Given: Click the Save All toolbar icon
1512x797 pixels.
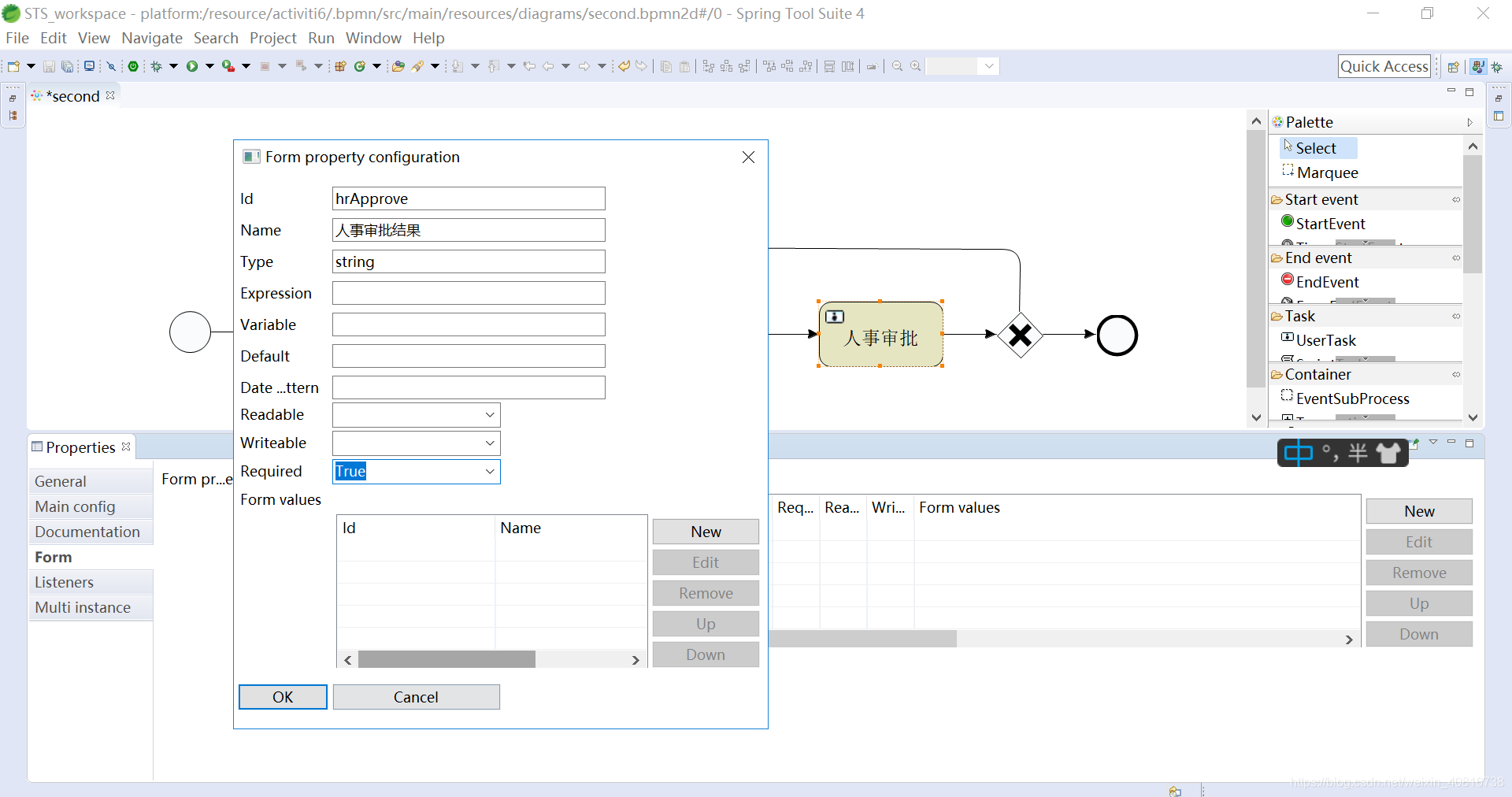Looking at the screenshot, I should (68, 67).
